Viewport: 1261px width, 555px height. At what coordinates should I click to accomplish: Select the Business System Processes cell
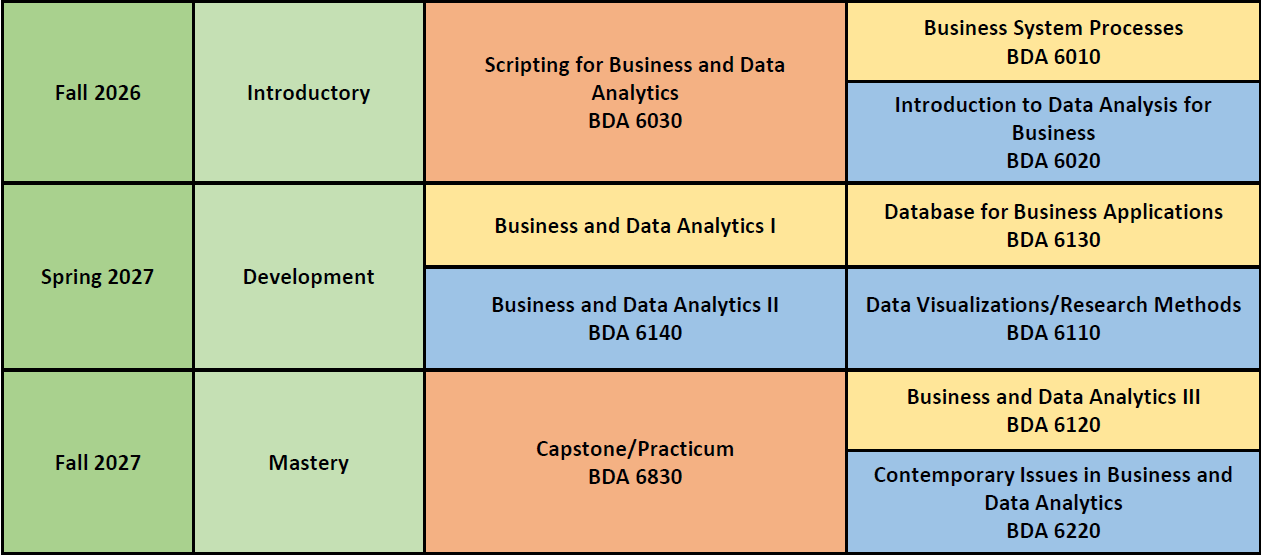click(x=1053, y=42)
